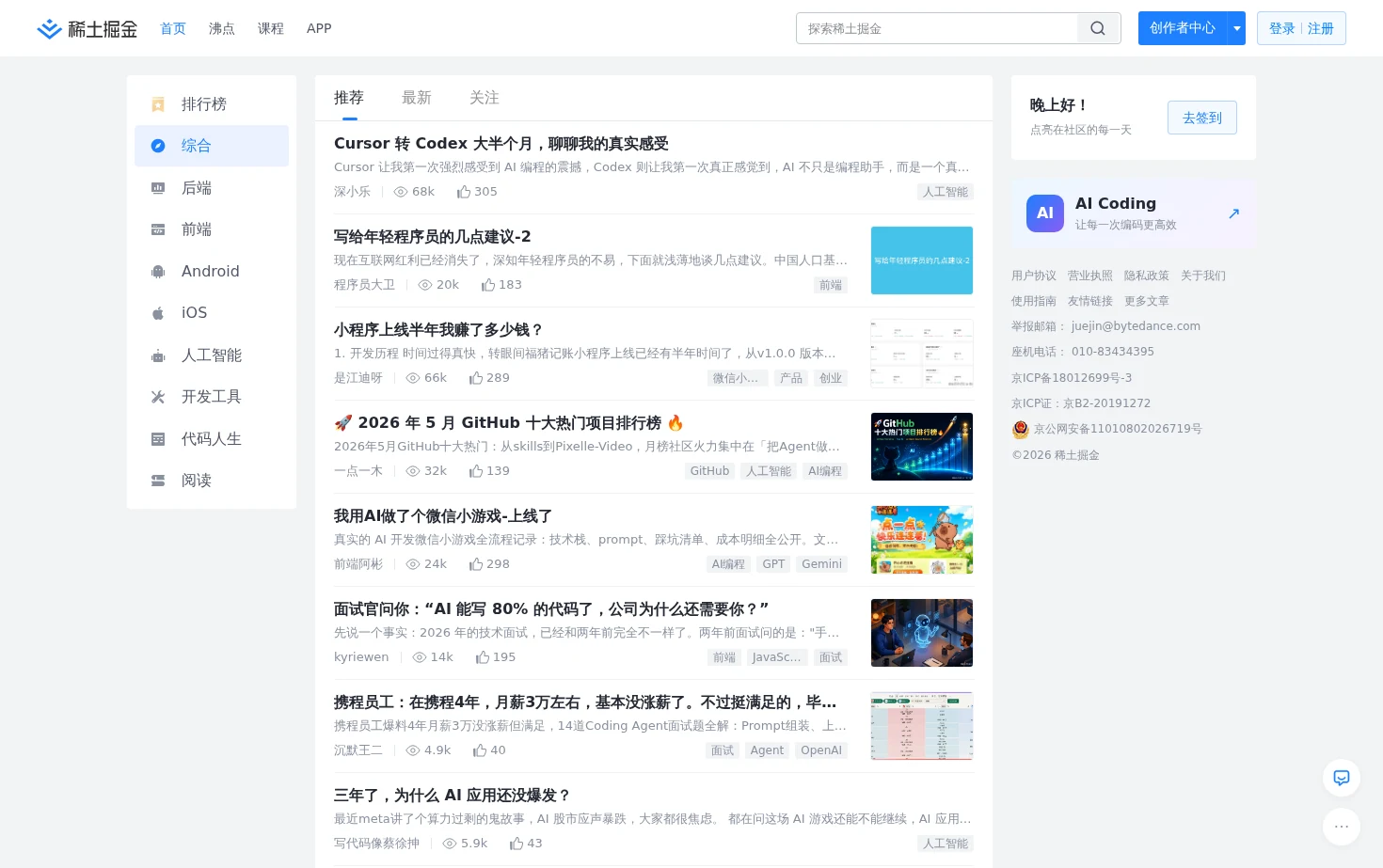This screenshot has width=1383, height=868.
Task: Open the GitHub 十大热门项目 thumbnail
Action: [922, 447]
